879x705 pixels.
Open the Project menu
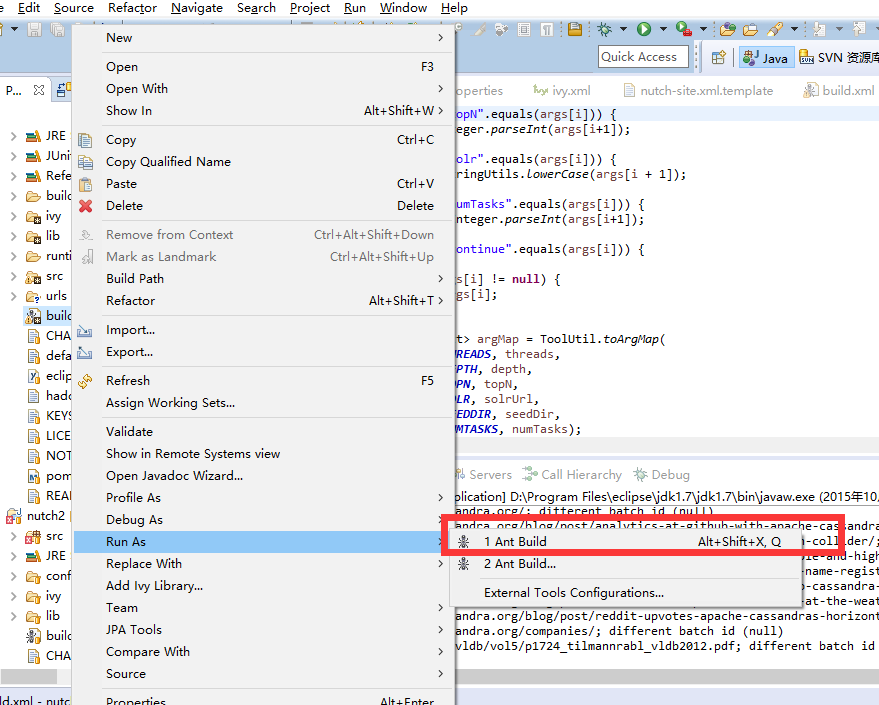[x=310, y=8]
